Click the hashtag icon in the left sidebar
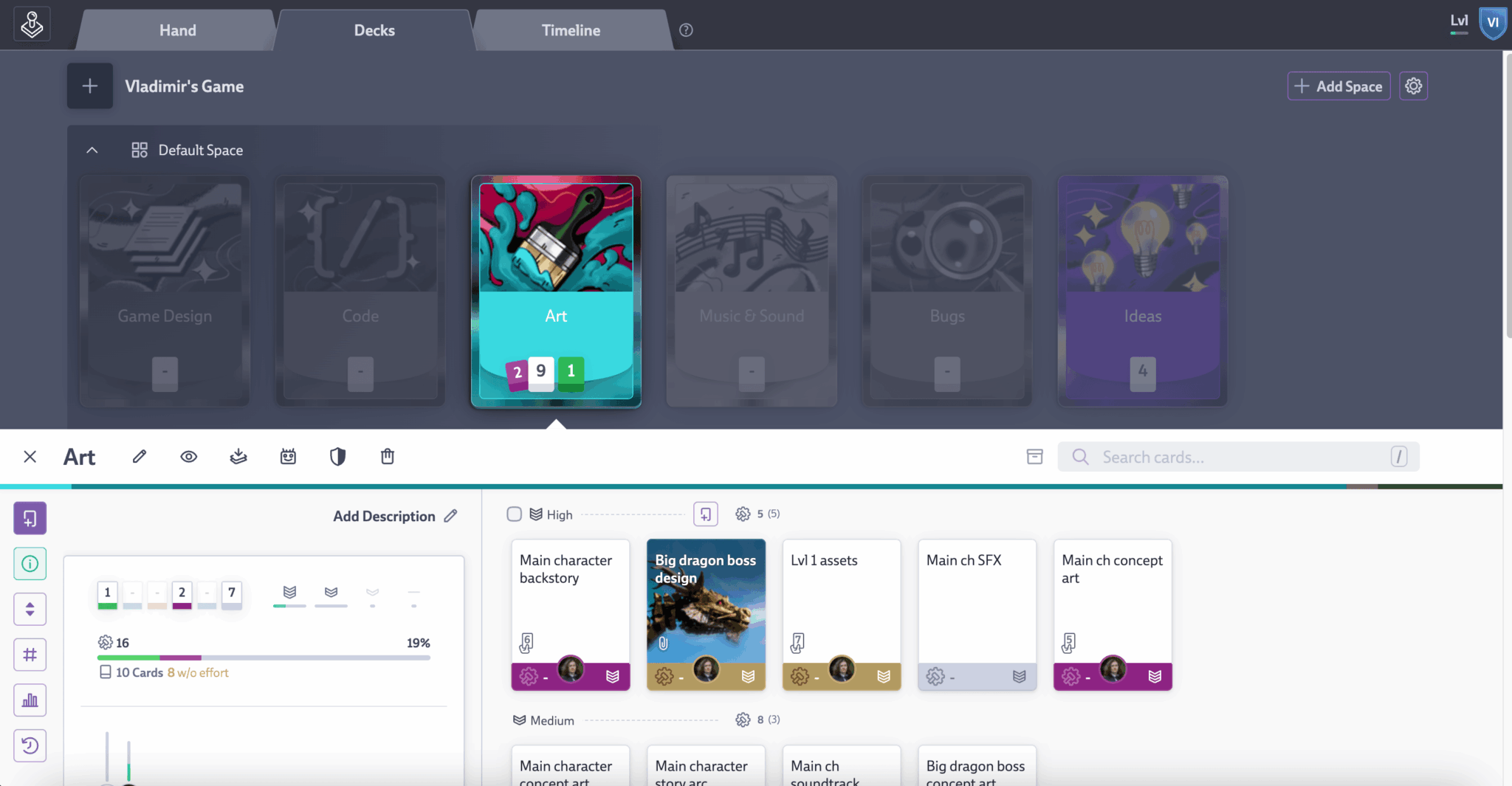 [30, 654]
